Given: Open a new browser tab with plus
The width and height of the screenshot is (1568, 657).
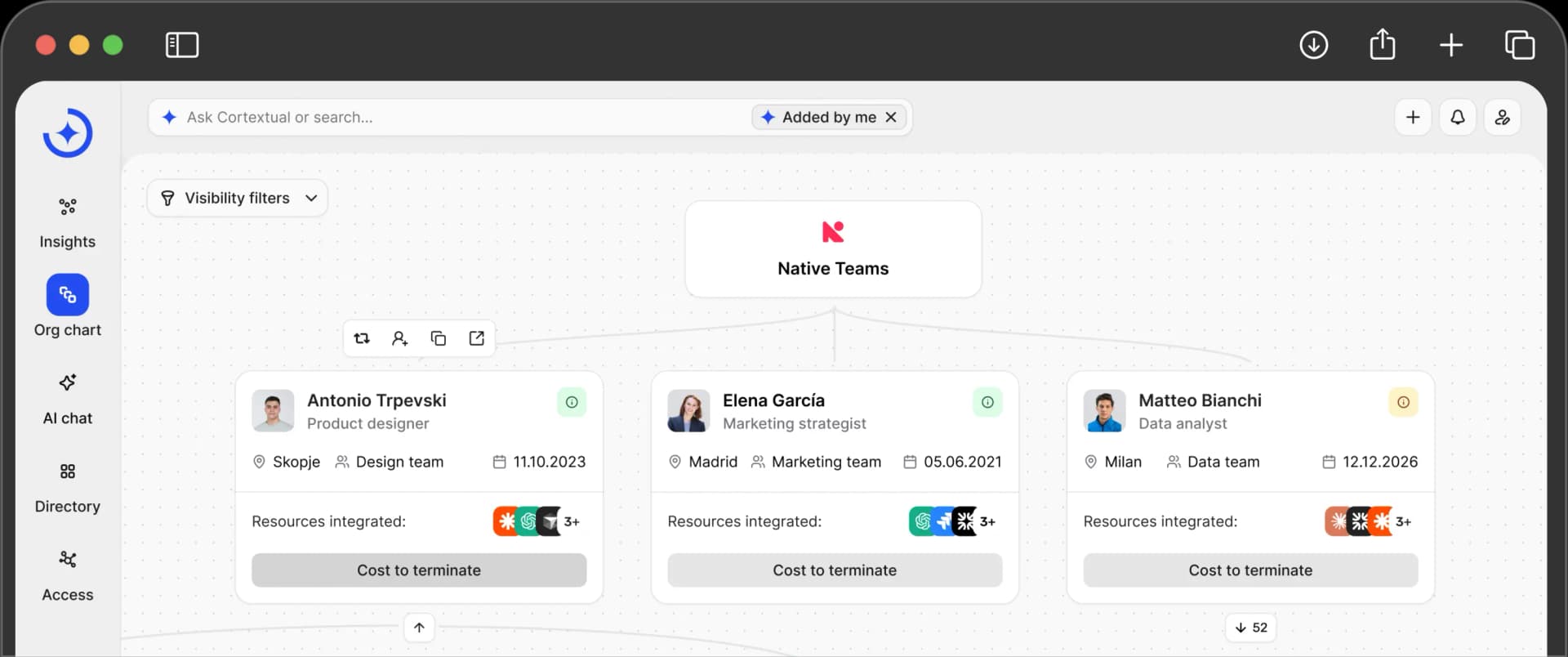Looking at the screenshot, I should [x=1451, y=45].
